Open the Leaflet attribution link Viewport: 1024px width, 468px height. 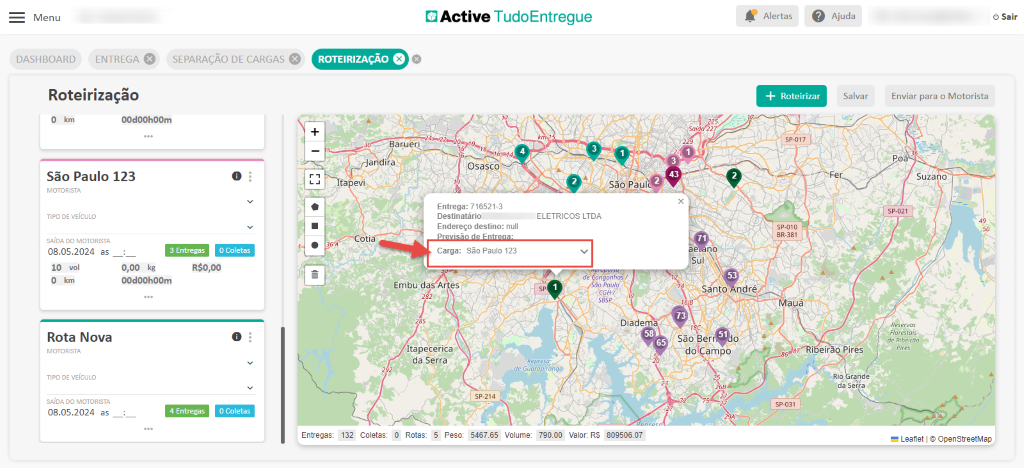911,439
